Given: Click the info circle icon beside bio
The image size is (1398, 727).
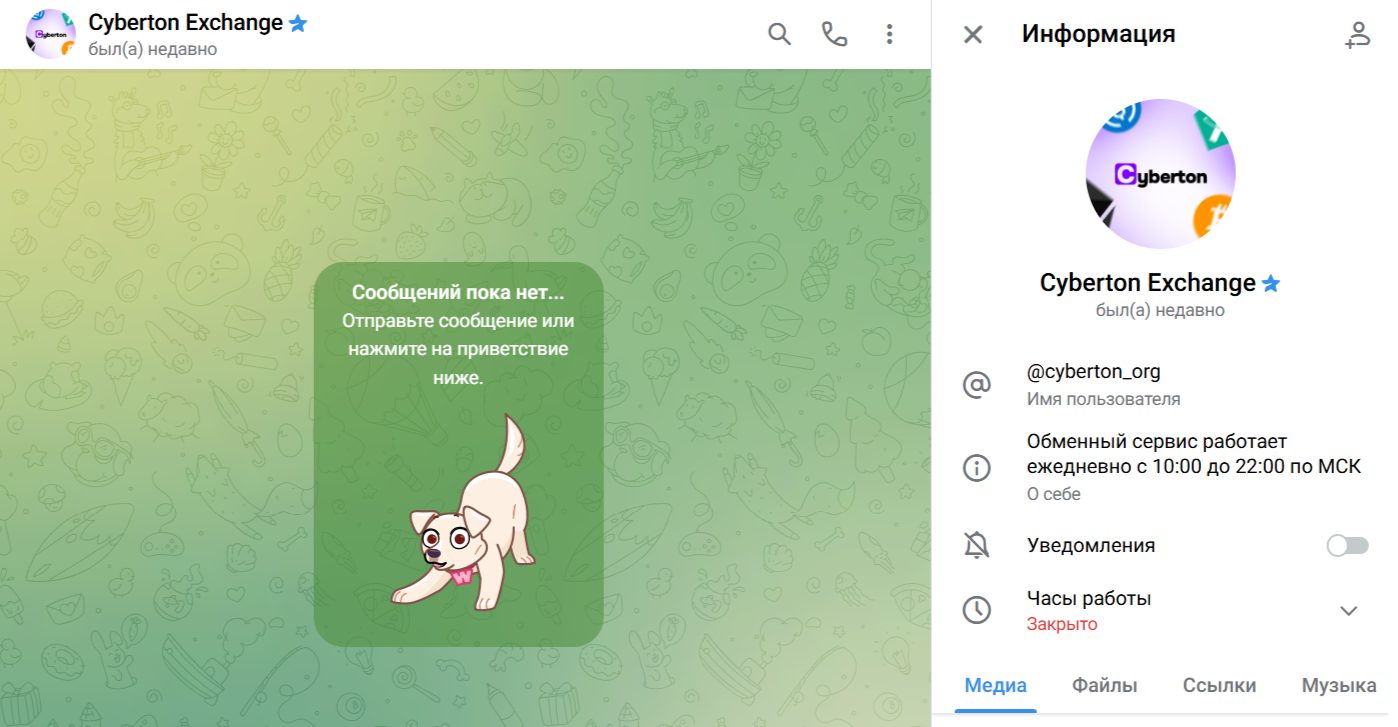Looking at the screenshot, I should (976, 467).
